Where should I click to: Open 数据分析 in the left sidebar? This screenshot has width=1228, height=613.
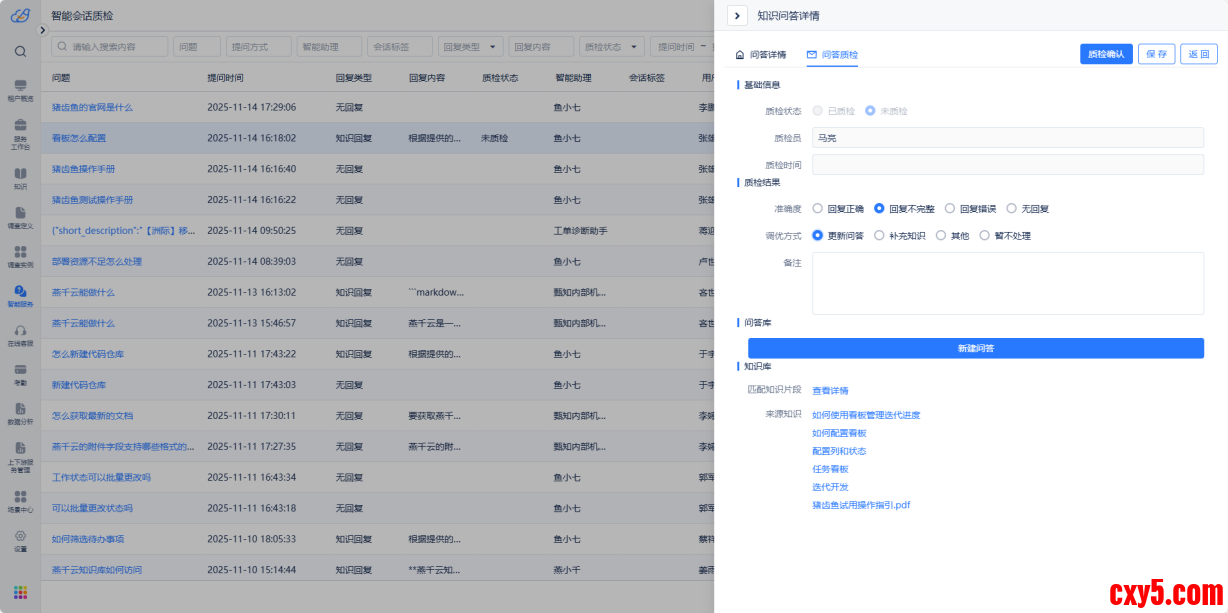pos(20,412)
